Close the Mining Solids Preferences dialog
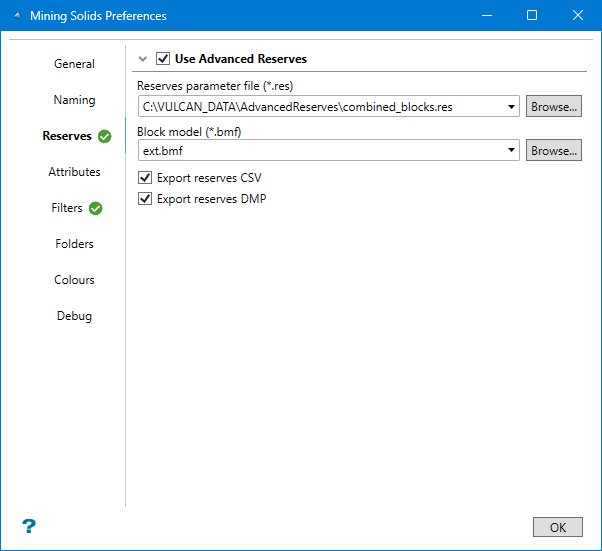Screen dimensions: 602x551 click(578, 16)
